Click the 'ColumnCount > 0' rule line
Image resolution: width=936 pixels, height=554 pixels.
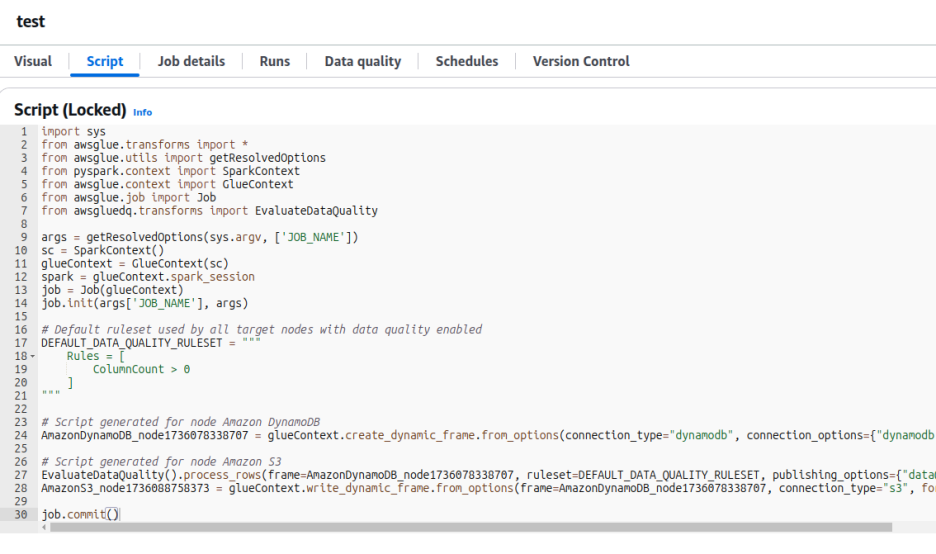(141, 369)
